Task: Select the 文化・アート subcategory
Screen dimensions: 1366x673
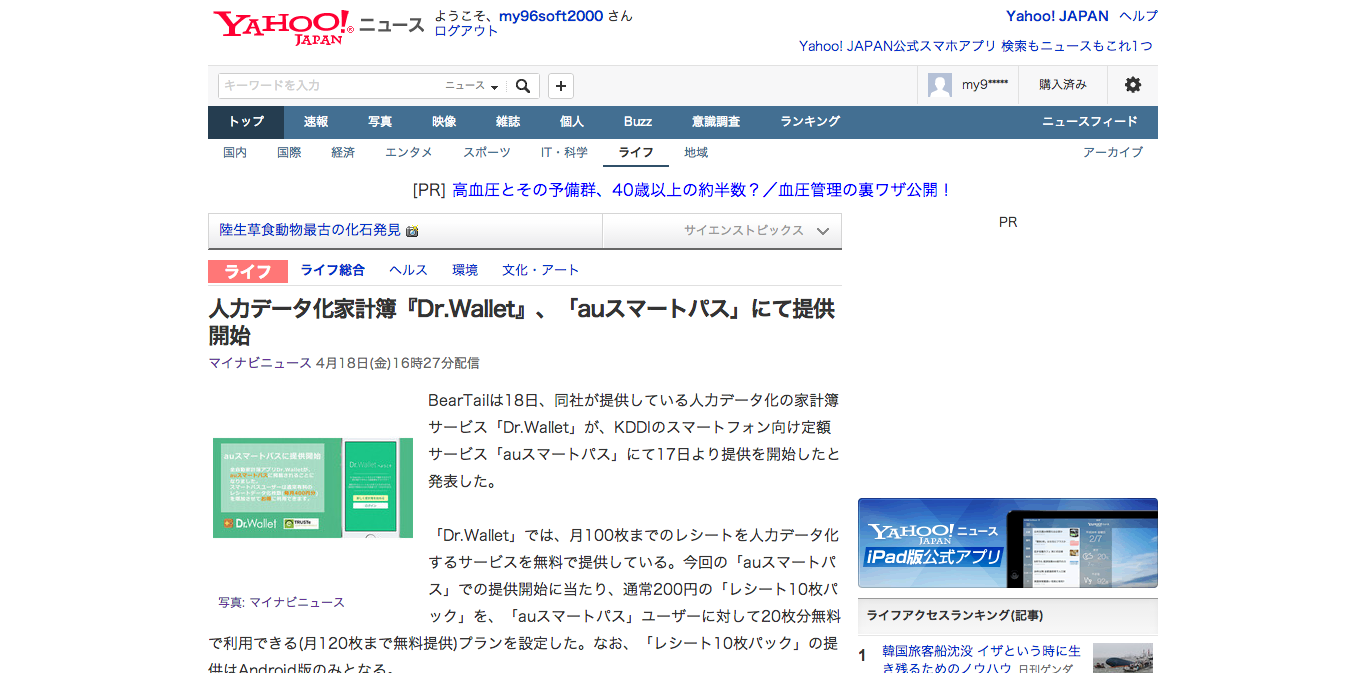Action: 541,270
